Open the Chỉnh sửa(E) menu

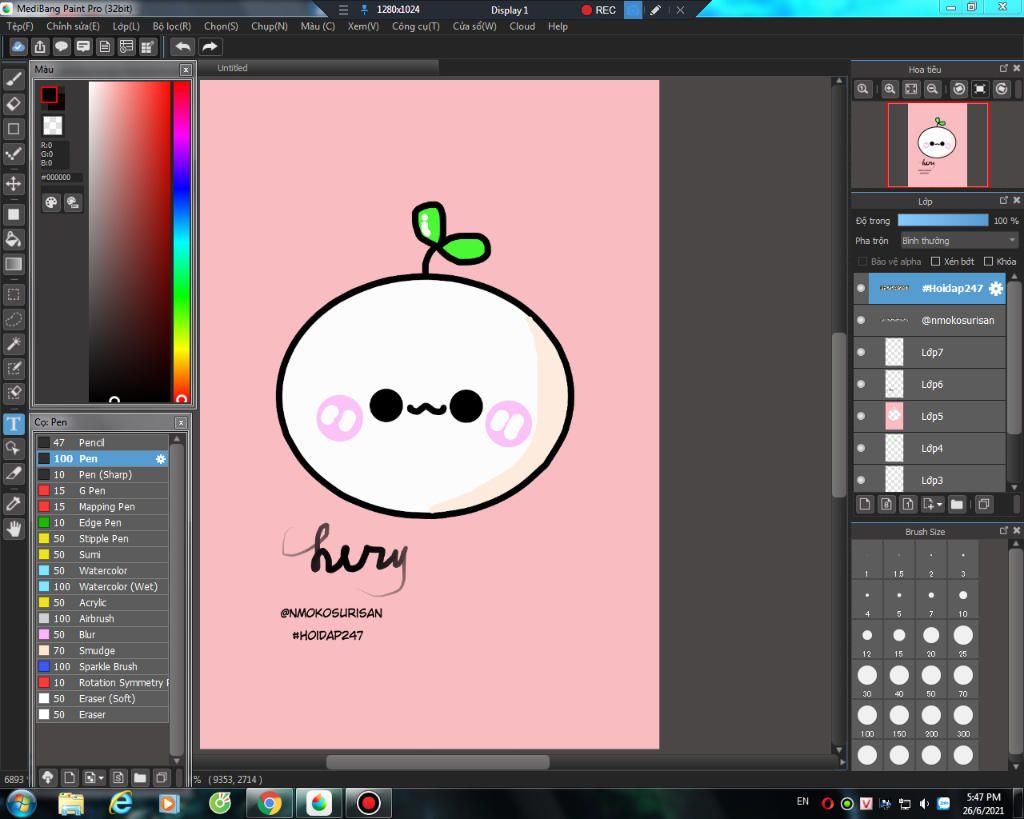pos(72,26)
